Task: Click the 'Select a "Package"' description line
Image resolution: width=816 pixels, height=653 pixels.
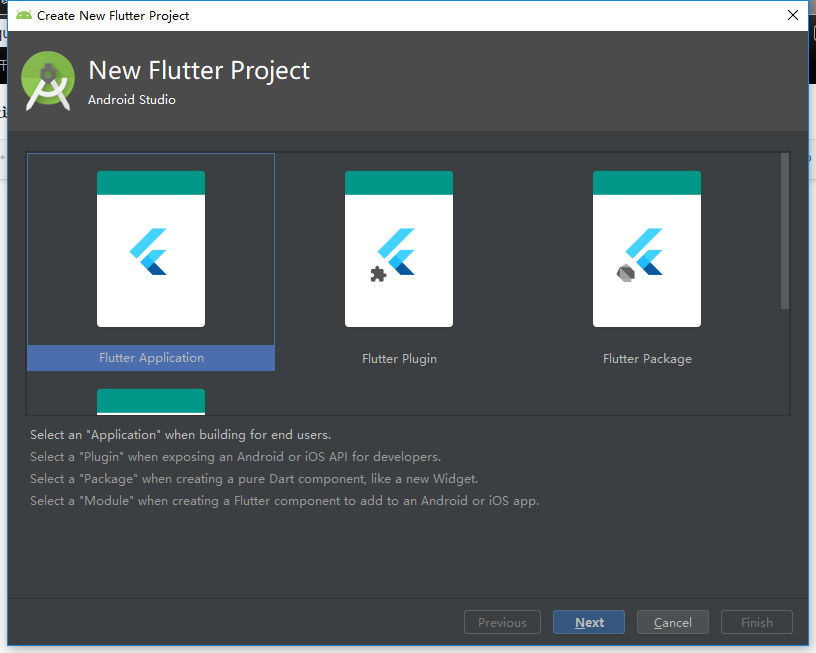Action: [x=254, y=479]
